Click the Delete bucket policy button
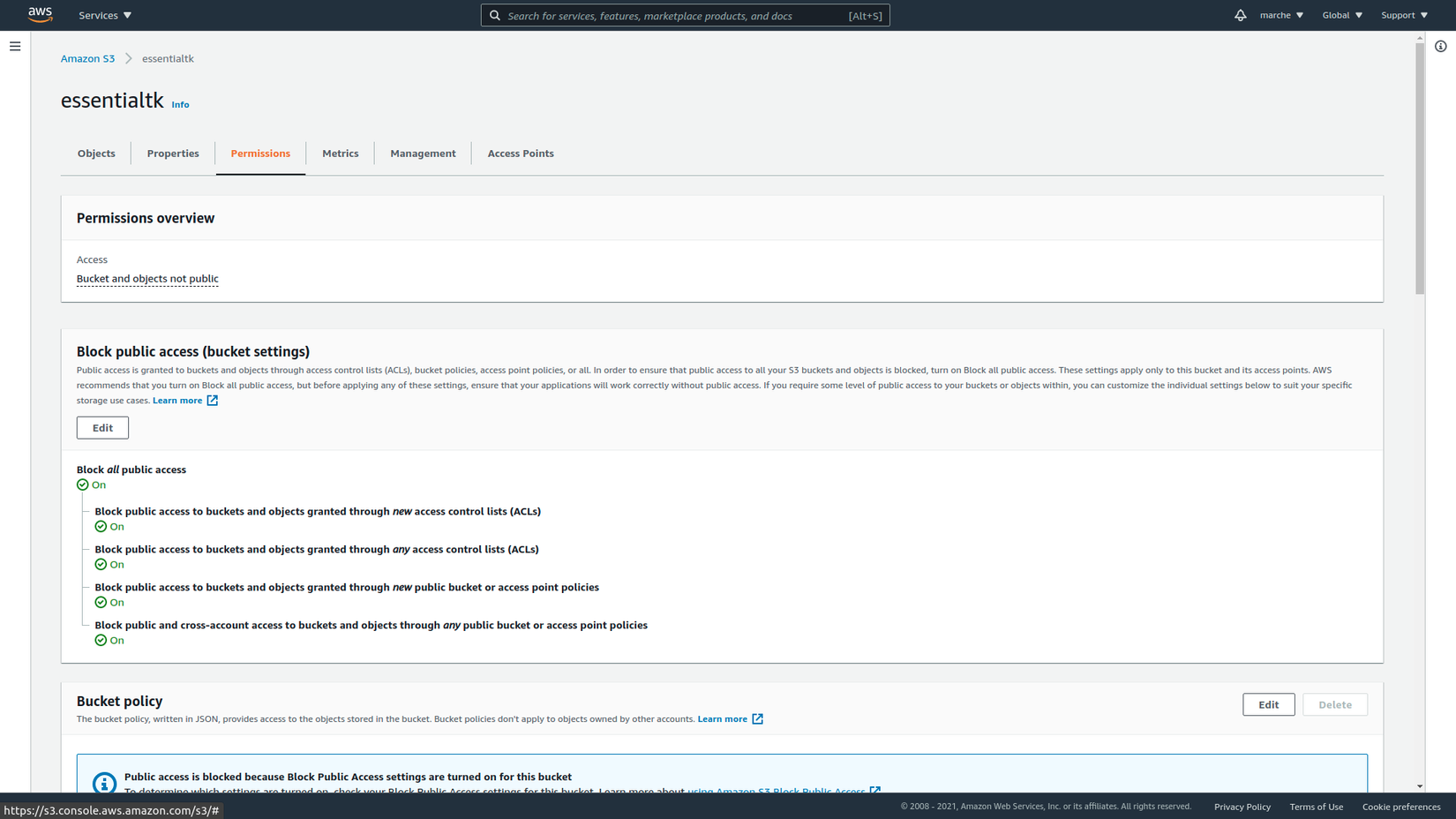 (x=1335, y=705)
